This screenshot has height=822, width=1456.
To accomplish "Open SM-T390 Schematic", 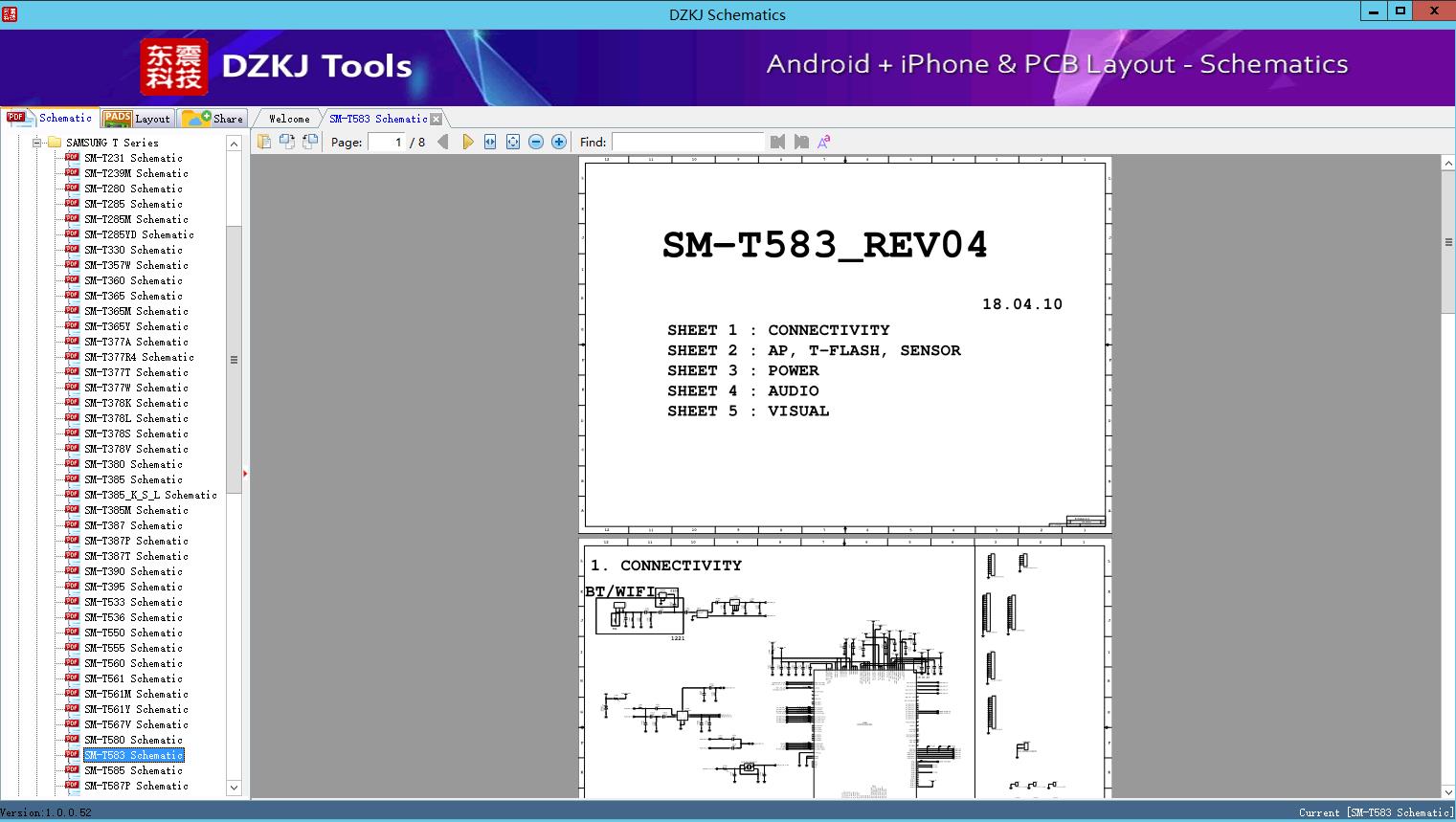I will coord(133,571).
